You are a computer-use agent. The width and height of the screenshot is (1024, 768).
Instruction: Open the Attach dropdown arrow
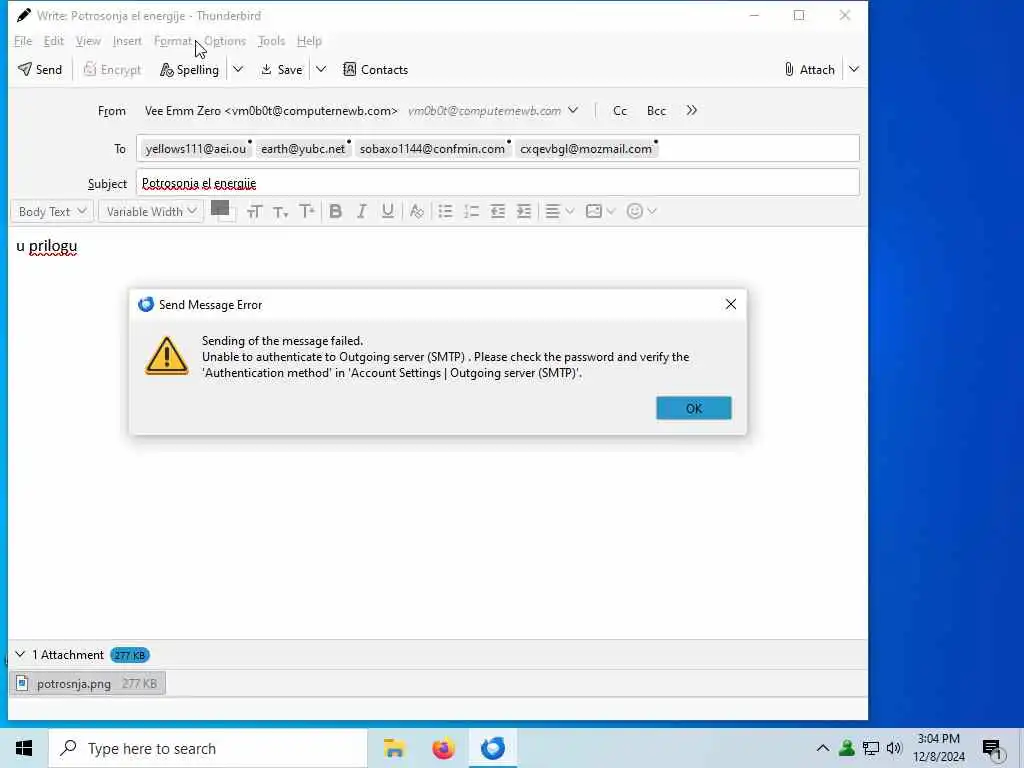tap(854, 69)
